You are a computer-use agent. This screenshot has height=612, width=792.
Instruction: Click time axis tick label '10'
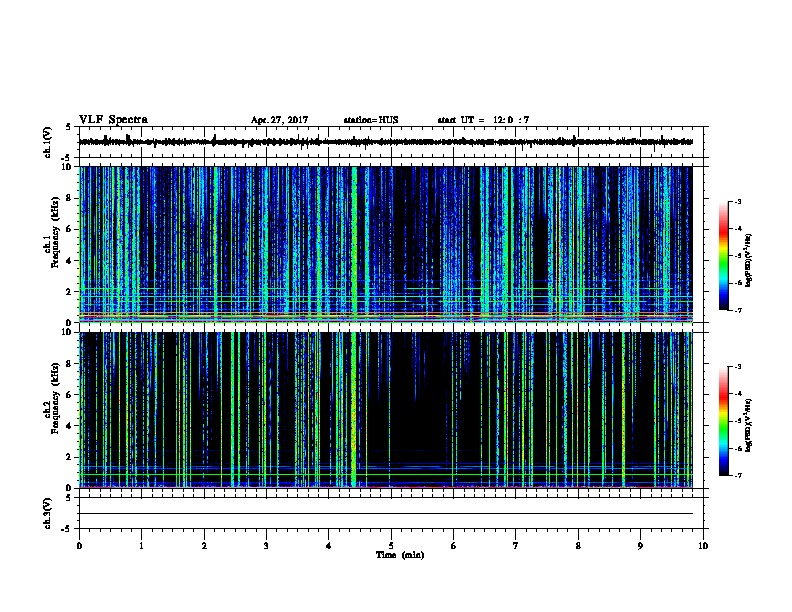(703, 546)
